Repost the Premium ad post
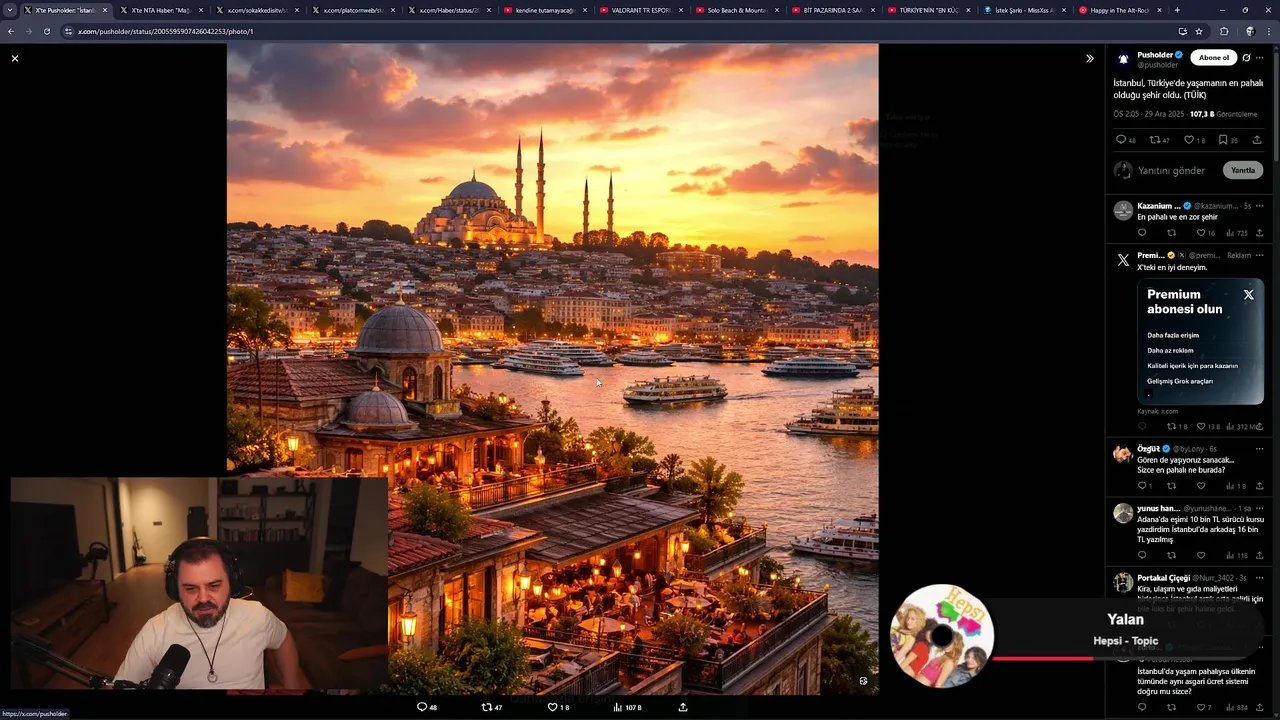1280x720 pixels. [1176, 426]
